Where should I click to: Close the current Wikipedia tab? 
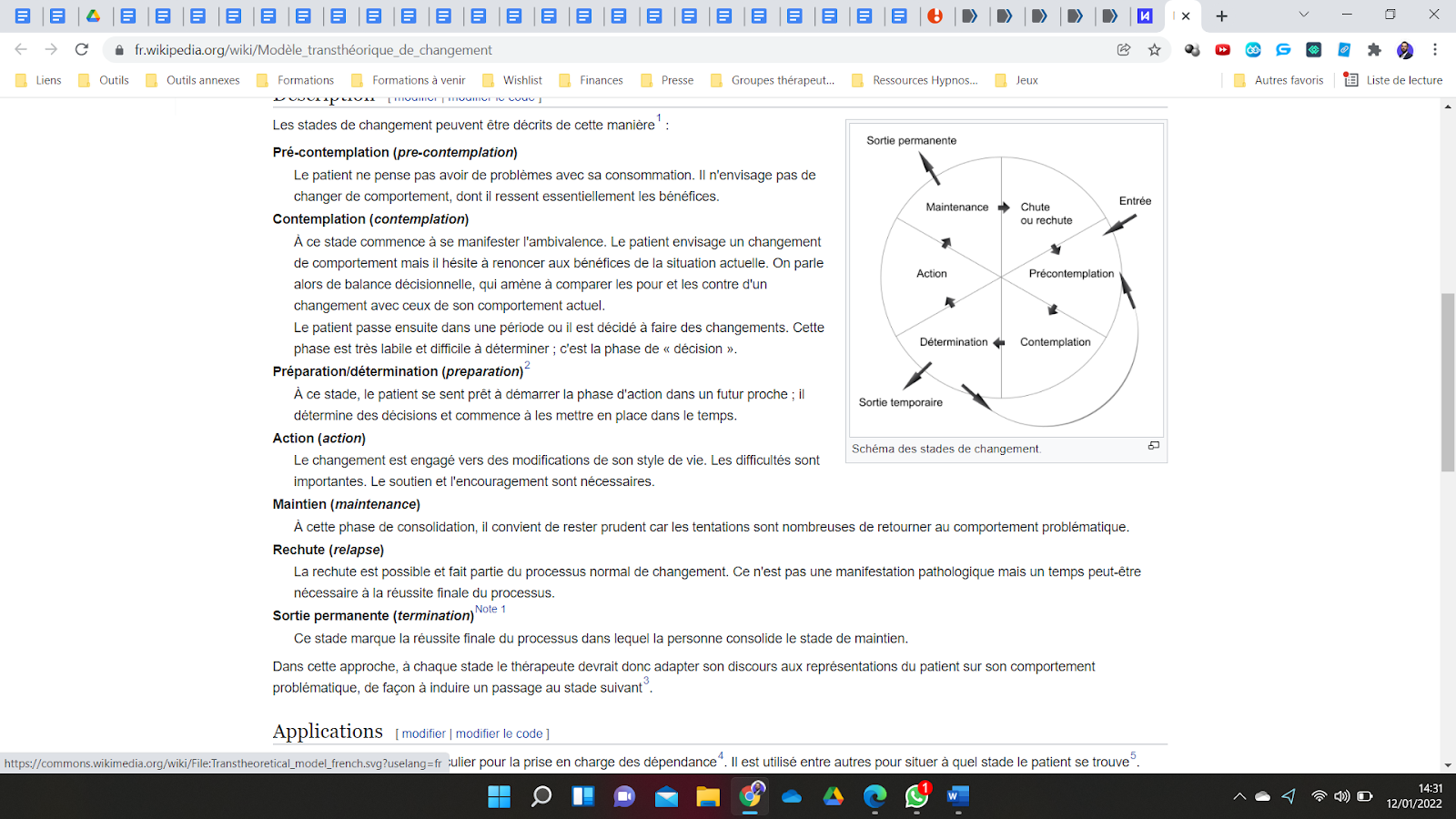(x=1186, y=15)
